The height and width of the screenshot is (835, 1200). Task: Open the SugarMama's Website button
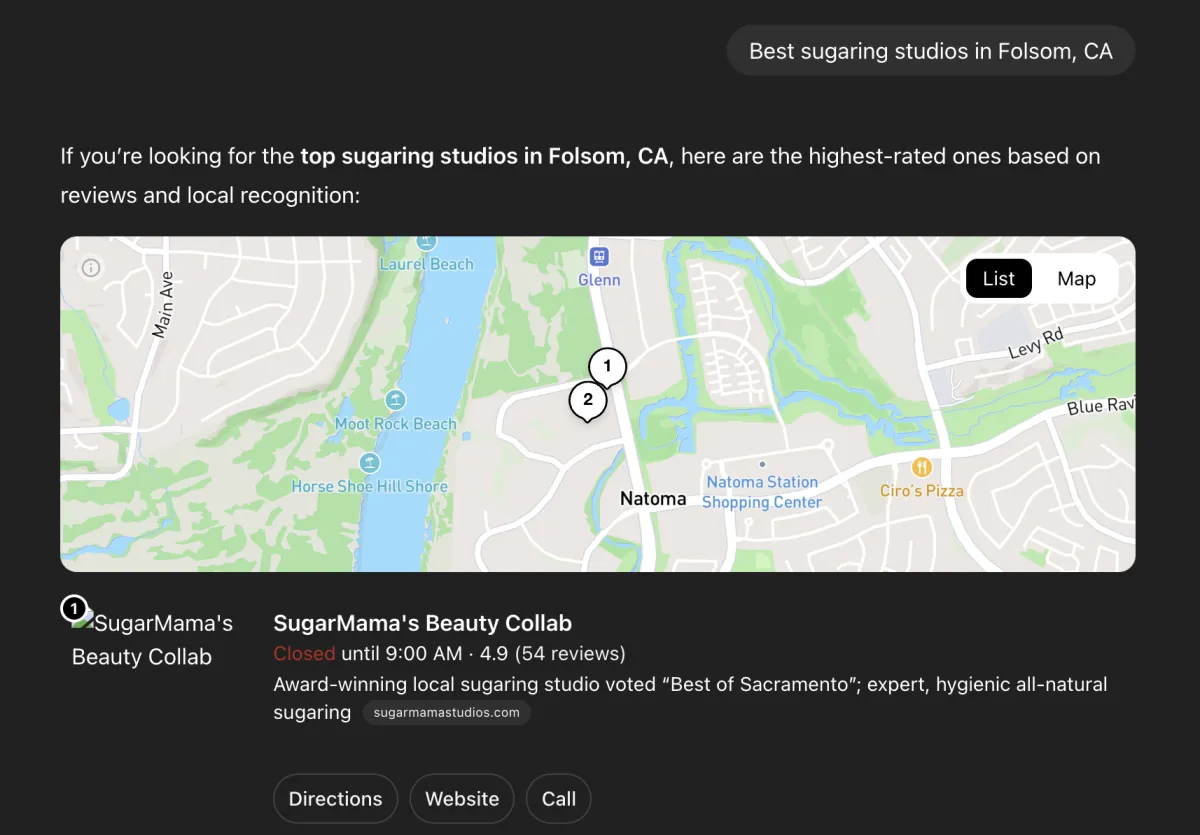coord(462,799)
